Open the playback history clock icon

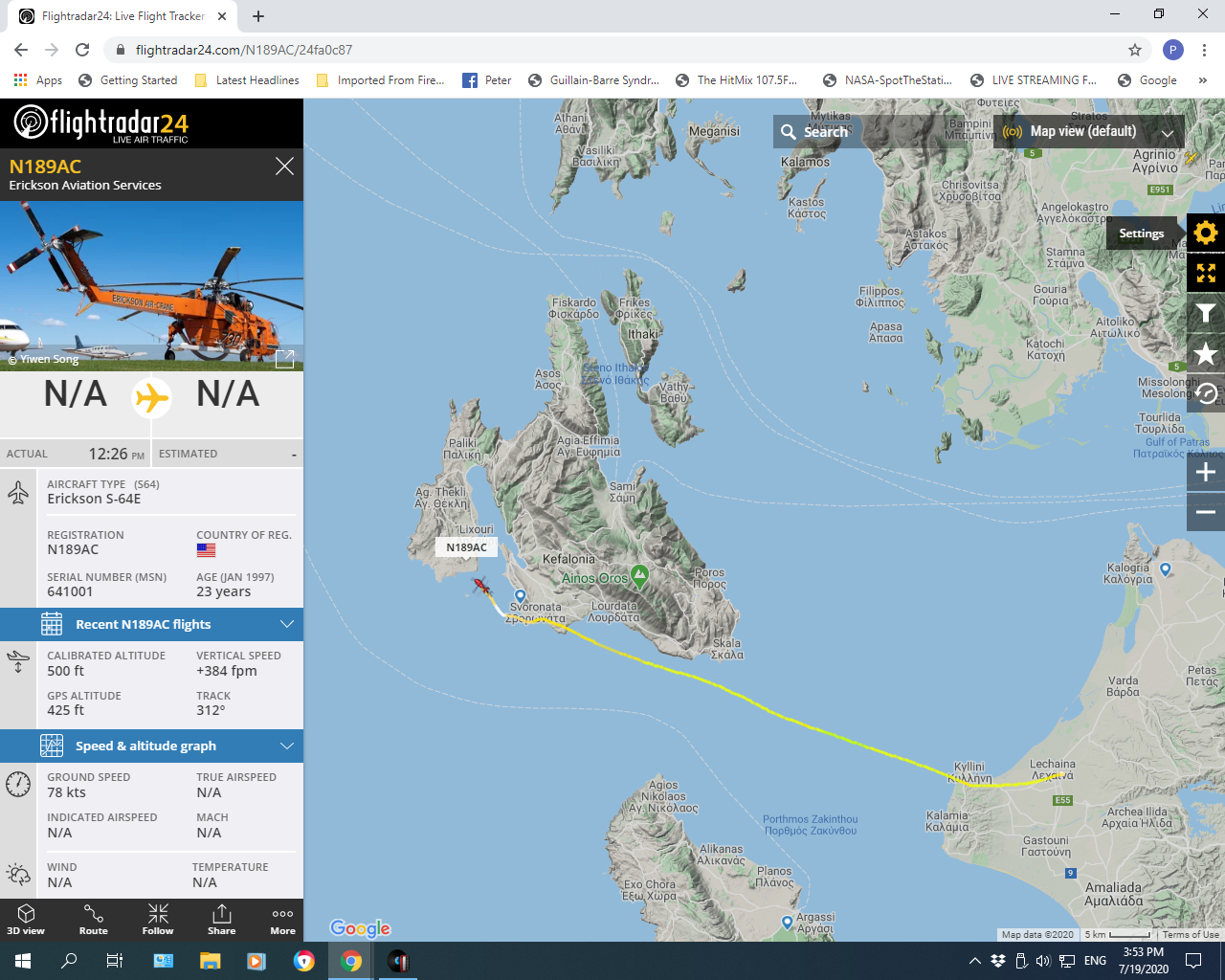tap(1206, 393)
